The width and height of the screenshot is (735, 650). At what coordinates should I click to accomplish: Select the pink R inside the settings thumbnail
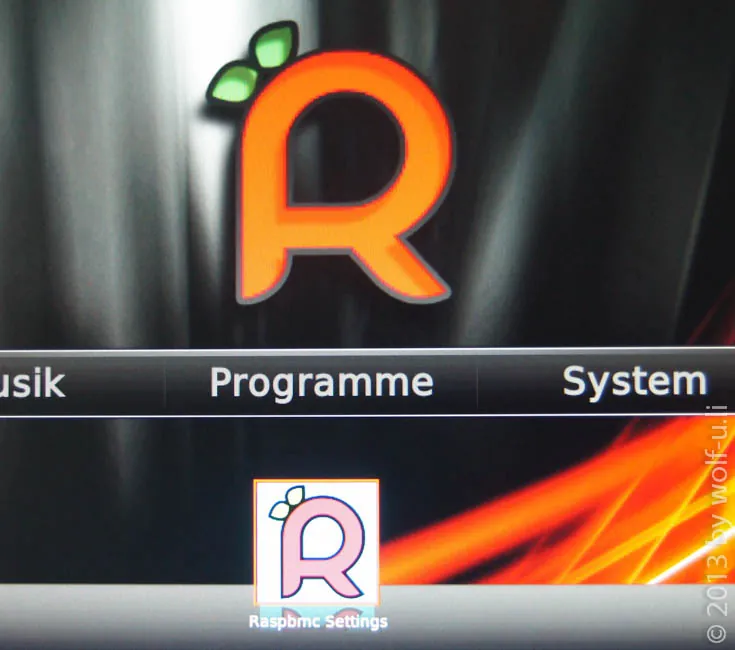322,548
